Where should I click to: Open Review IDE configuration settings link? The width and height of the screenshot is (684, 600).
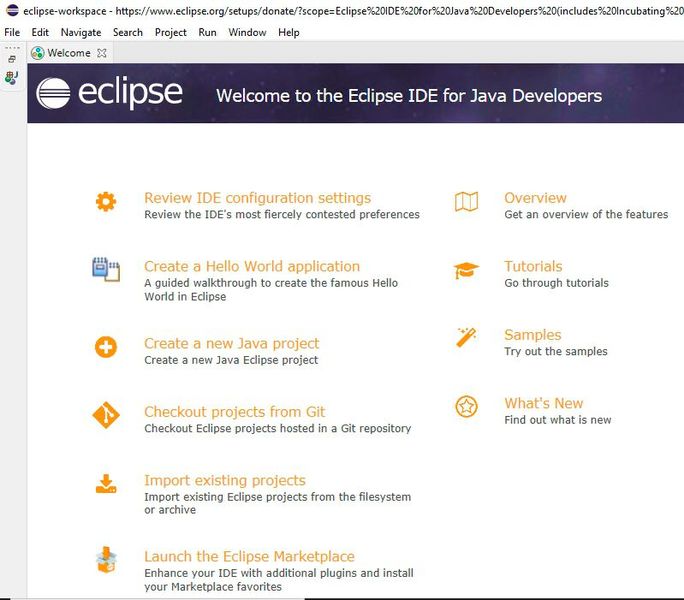257,198
